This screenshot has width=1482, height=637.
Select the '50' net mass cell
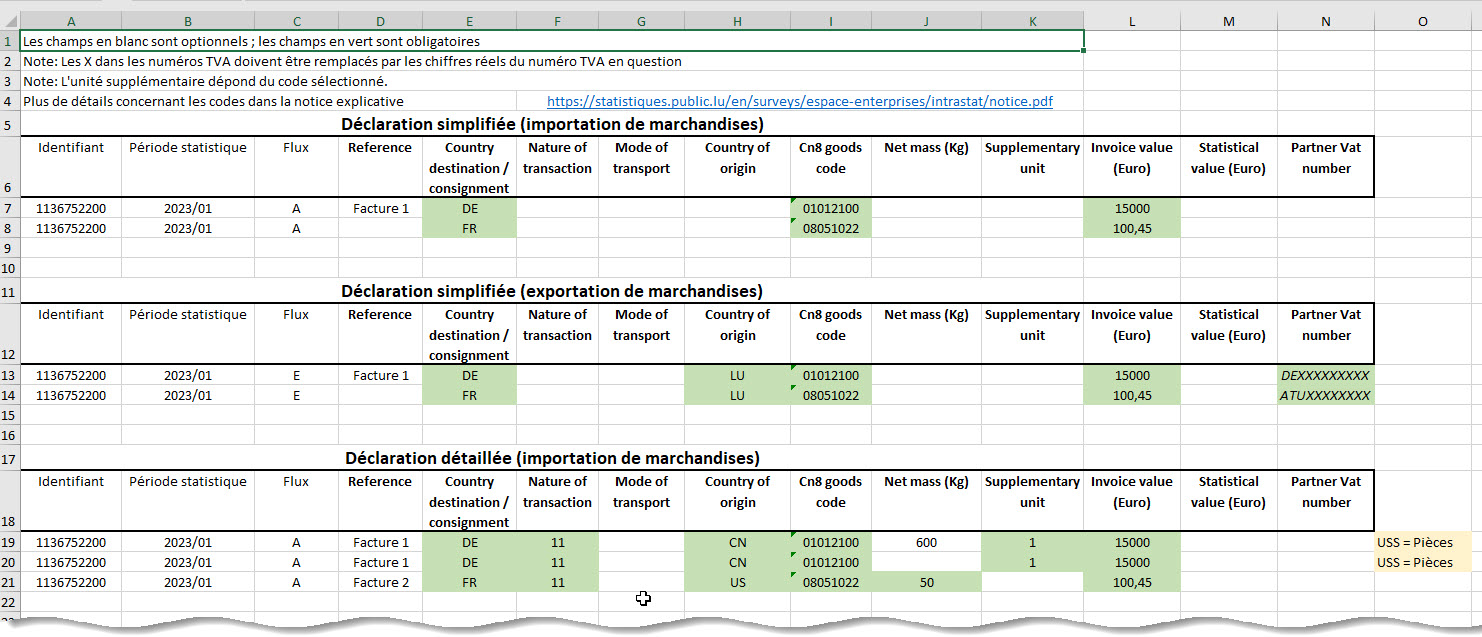click(x=926, y=582)
